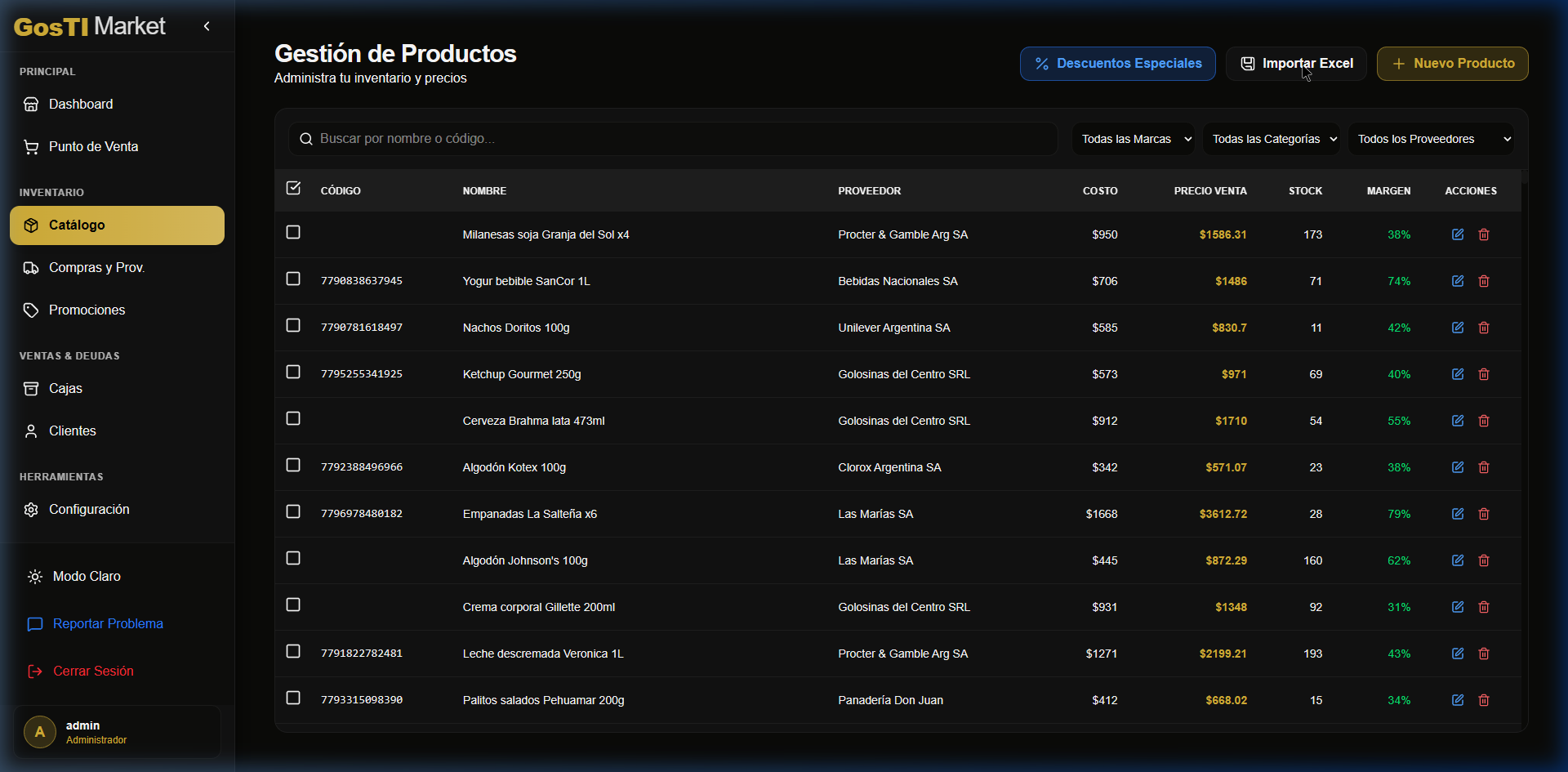1568x772 pixels.
Task: Click the admin avatar icon
Action: pyautogui.click(x=40, y=732)
